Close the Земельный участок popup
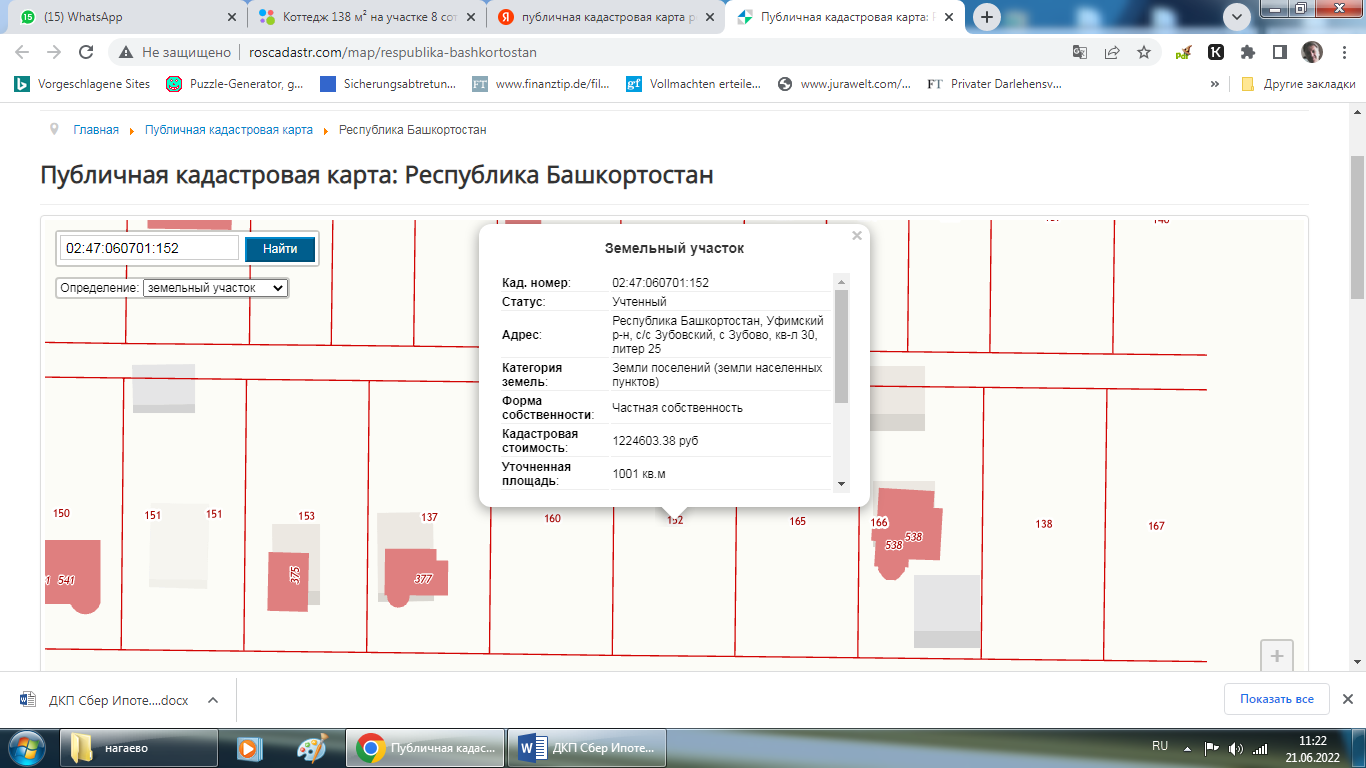Screen dimensions: 1366x768 click(x=856, y=236)
